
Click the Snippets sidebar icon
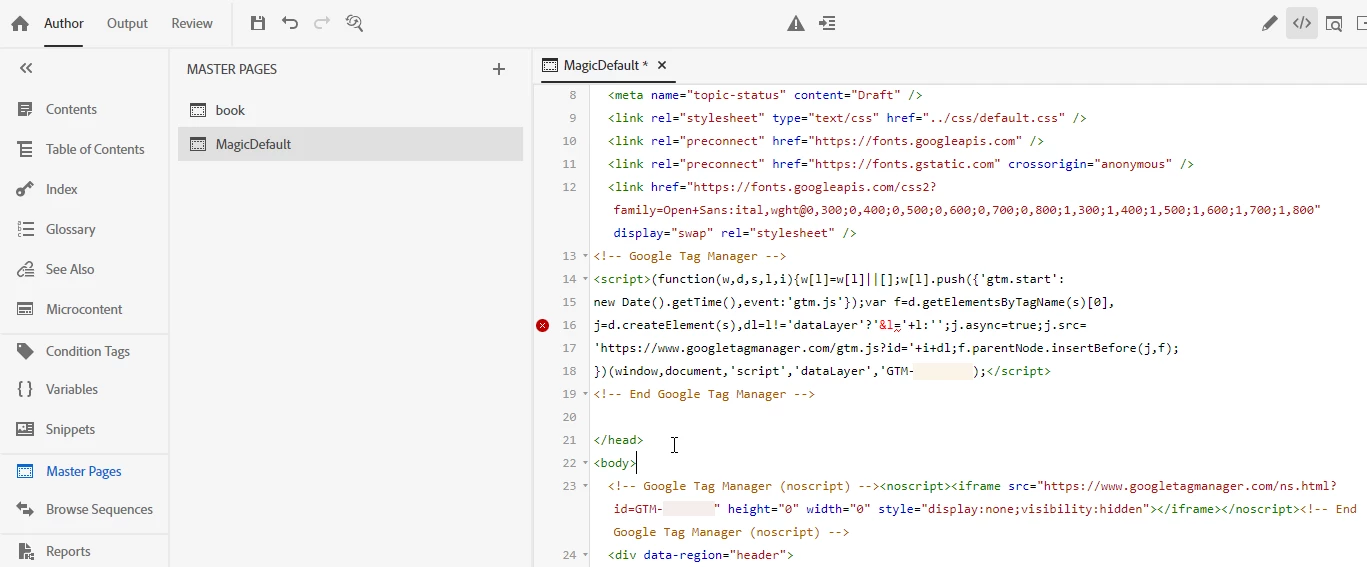tap(26, 429)
